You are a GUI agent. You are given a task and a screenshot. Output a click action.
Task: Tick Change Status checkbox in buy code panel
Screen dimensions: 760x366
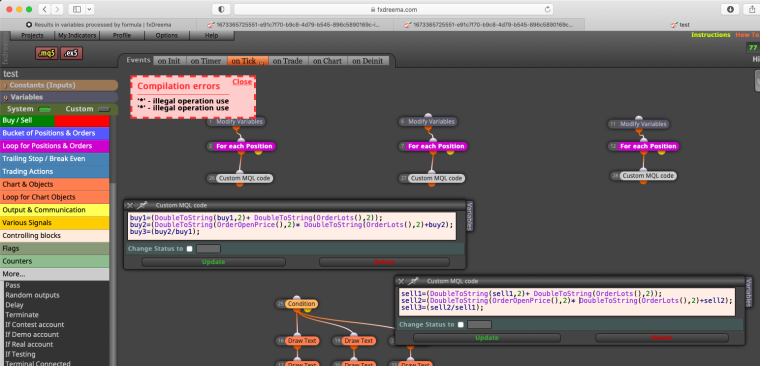click(190, 249)
